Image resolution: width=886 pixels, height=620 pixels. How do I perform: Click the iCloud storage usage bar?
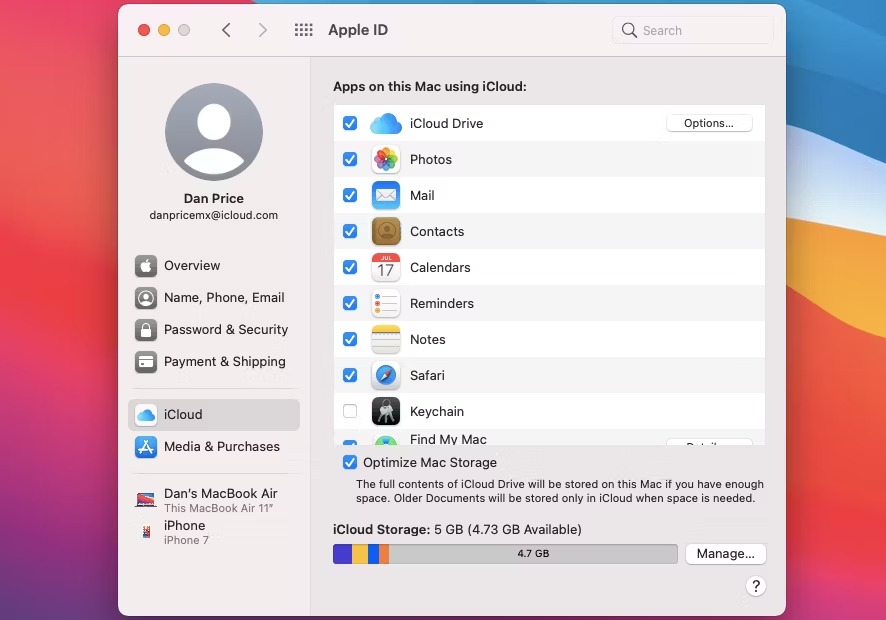(x=505, y=553)
